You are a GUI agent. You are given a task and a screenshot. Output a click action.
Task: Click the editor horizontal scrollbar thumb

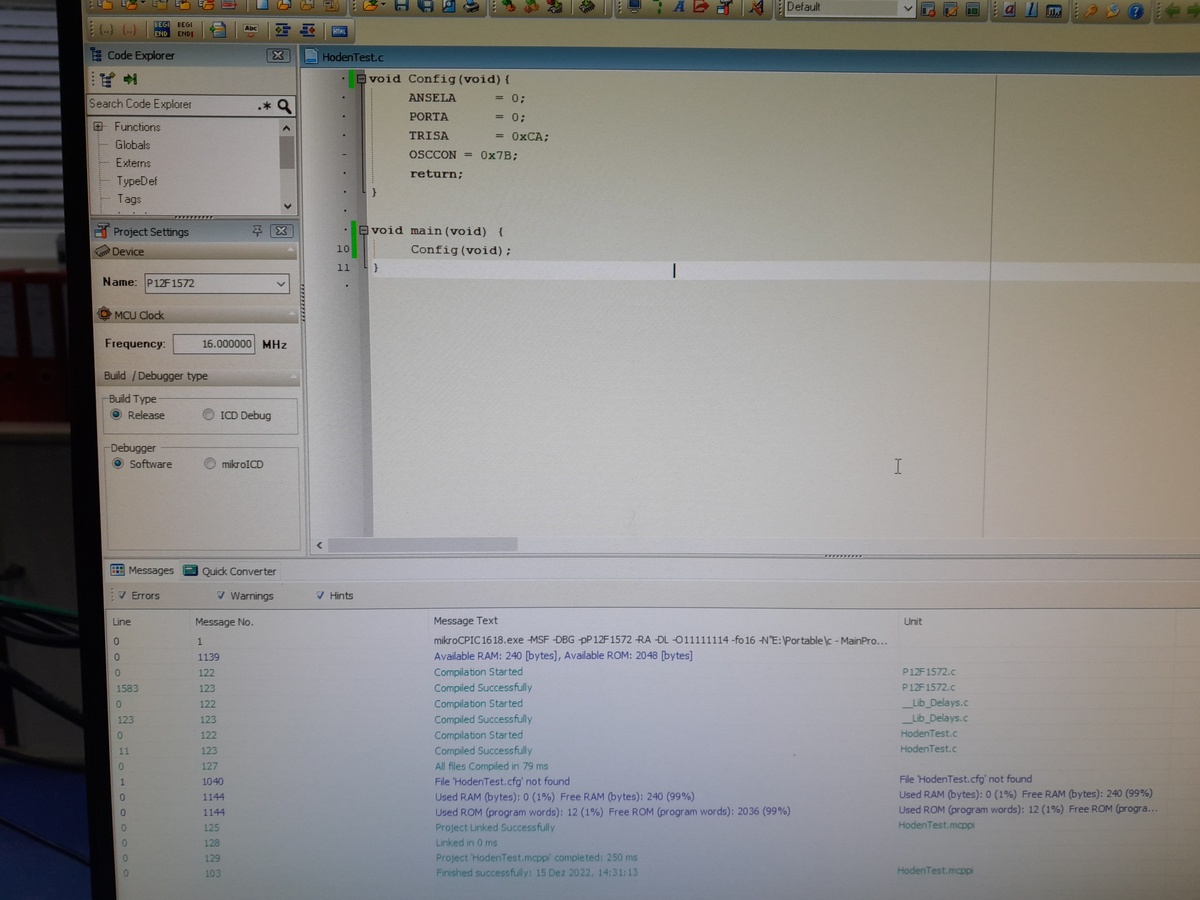click(x=422, y=545)
